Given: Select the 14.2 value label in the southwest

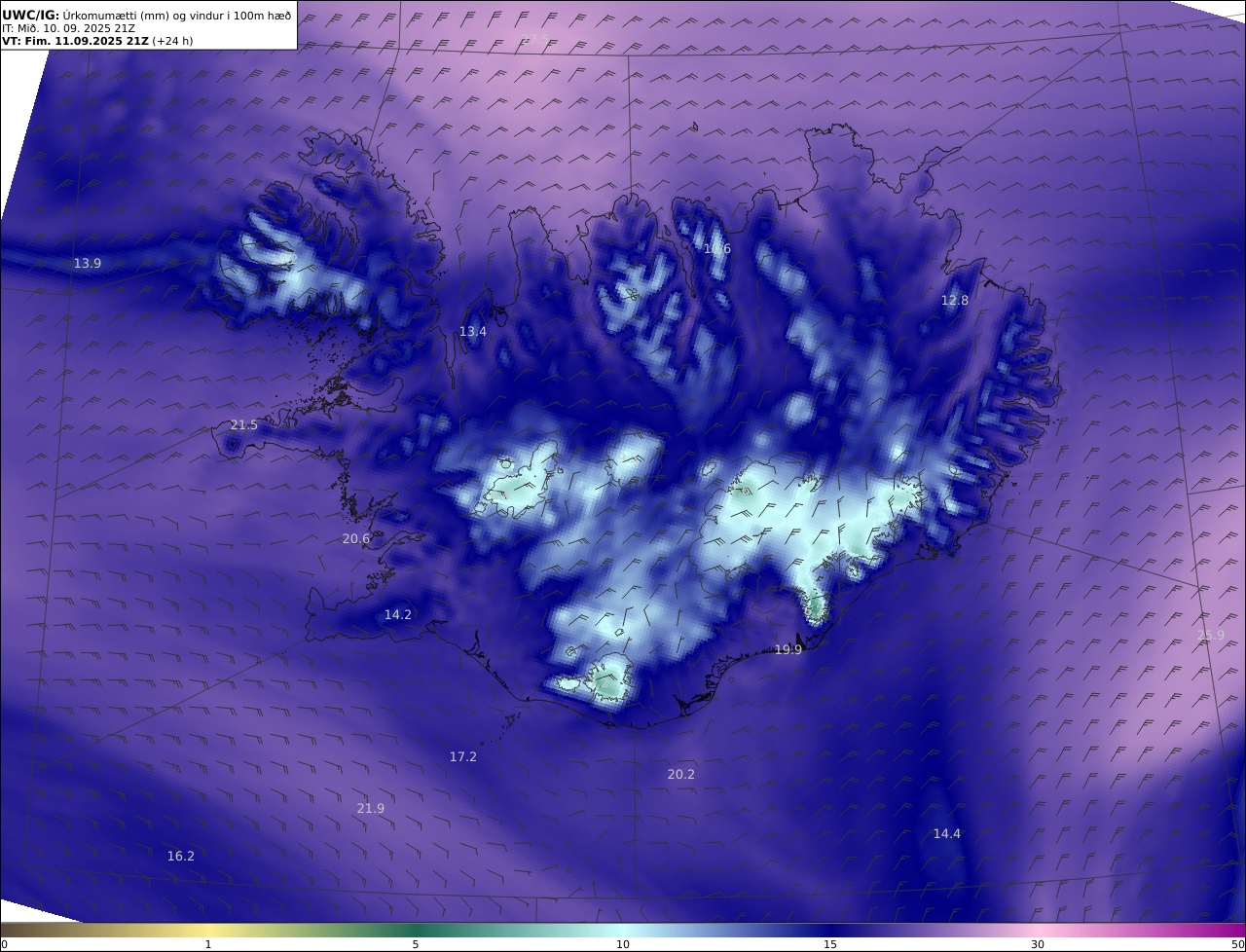Looking at the screenshot, I should click(398, 615).
